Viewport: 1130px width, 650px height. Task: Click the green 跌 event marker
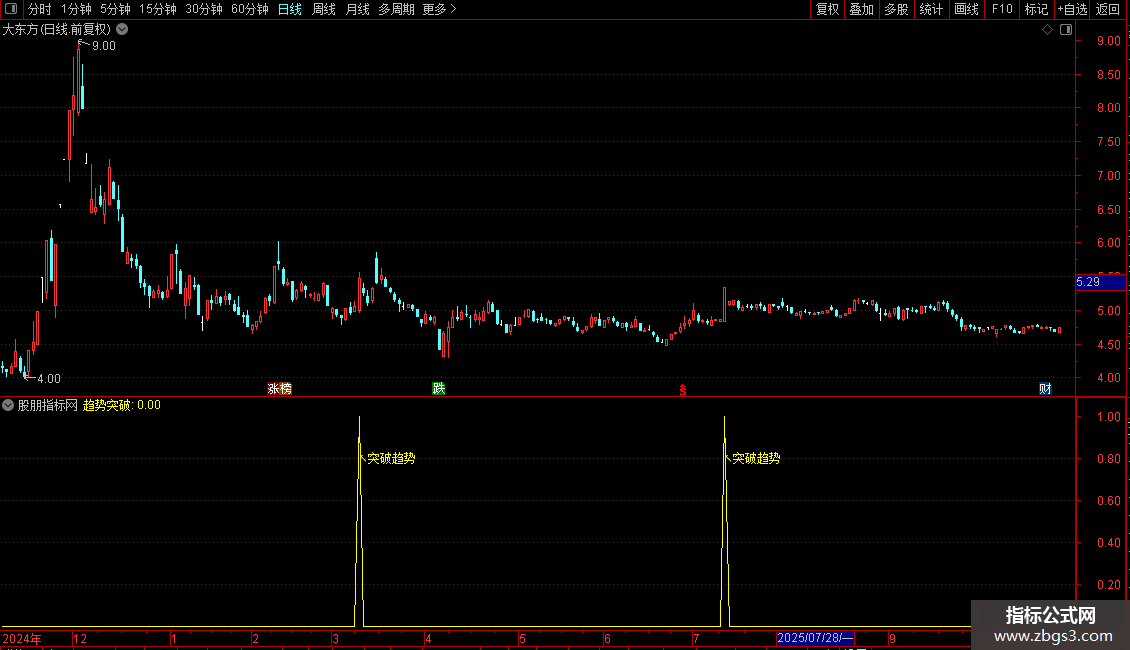click(438, 388)
